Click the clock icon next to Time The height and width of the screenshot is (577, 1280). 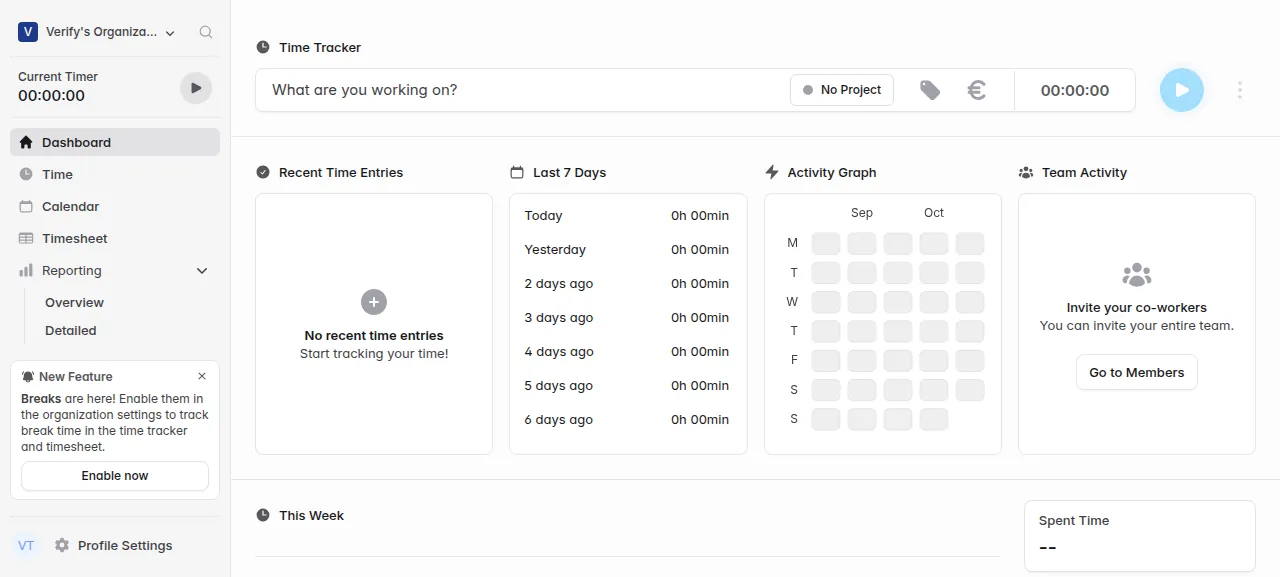coord(26,174)
